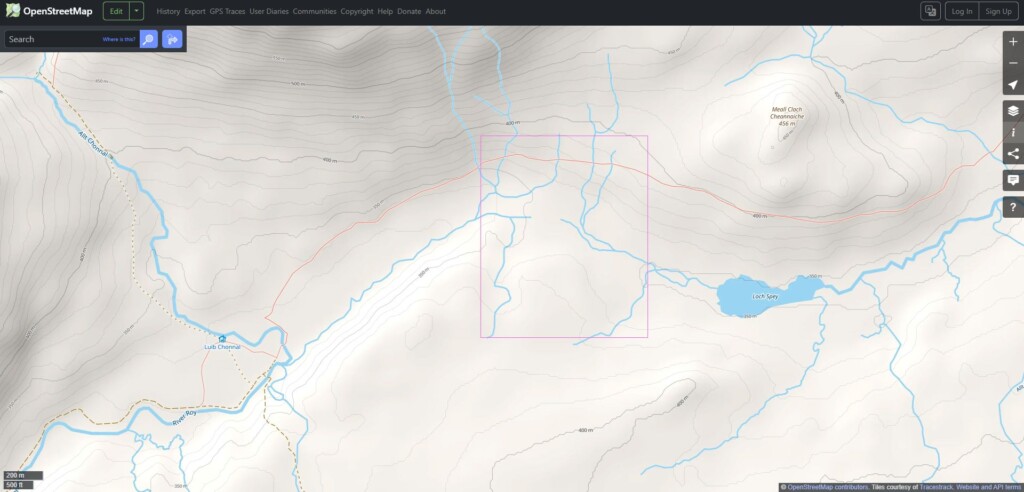Click the Luib Chonnal label

coord(222,347)
